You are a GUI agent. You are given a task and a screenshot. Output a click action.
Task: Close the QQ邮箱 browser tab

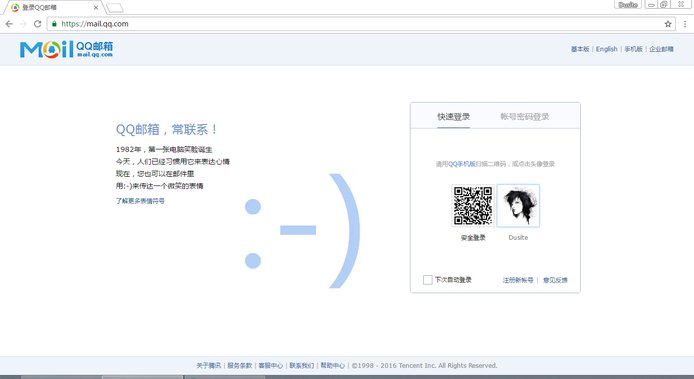pos(96,8)
